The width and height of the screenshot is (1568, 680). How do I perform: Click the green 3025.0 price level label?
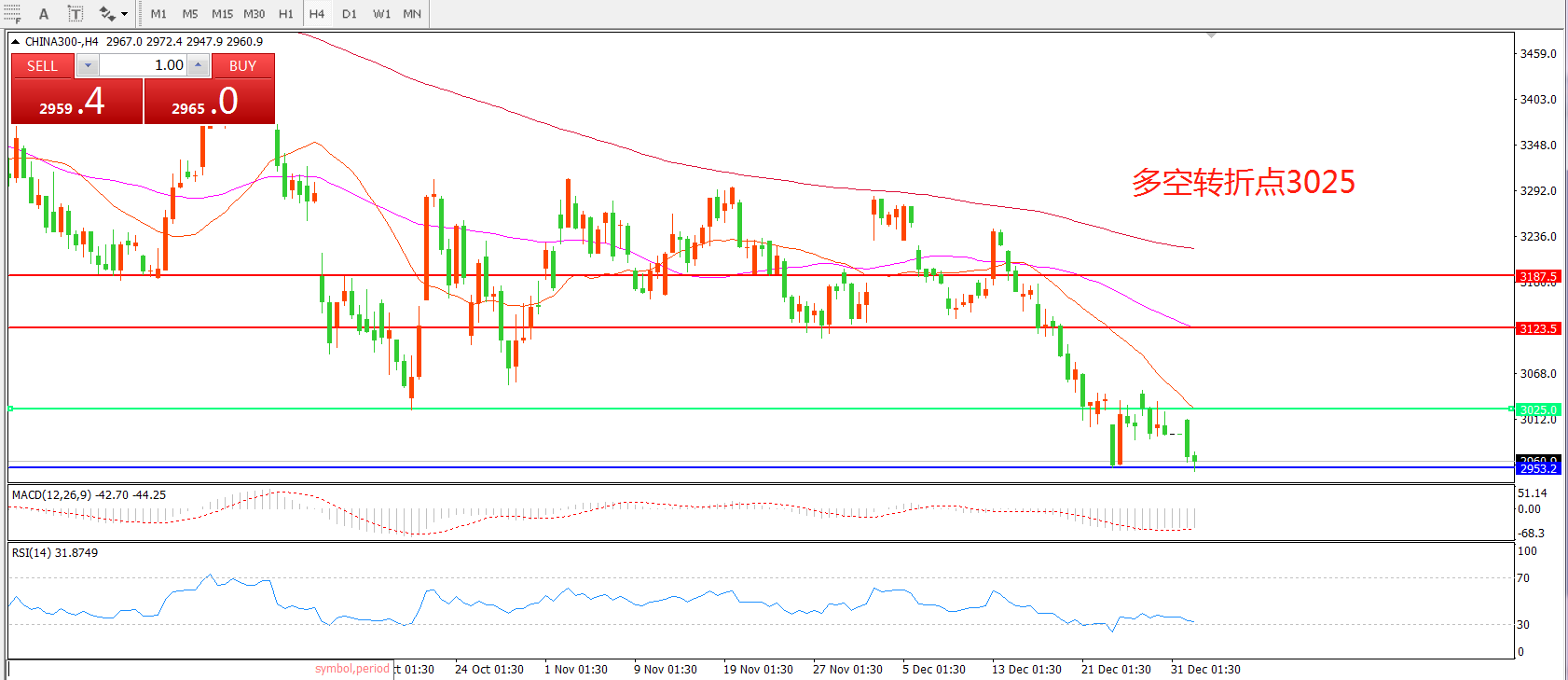[1537, 409]
